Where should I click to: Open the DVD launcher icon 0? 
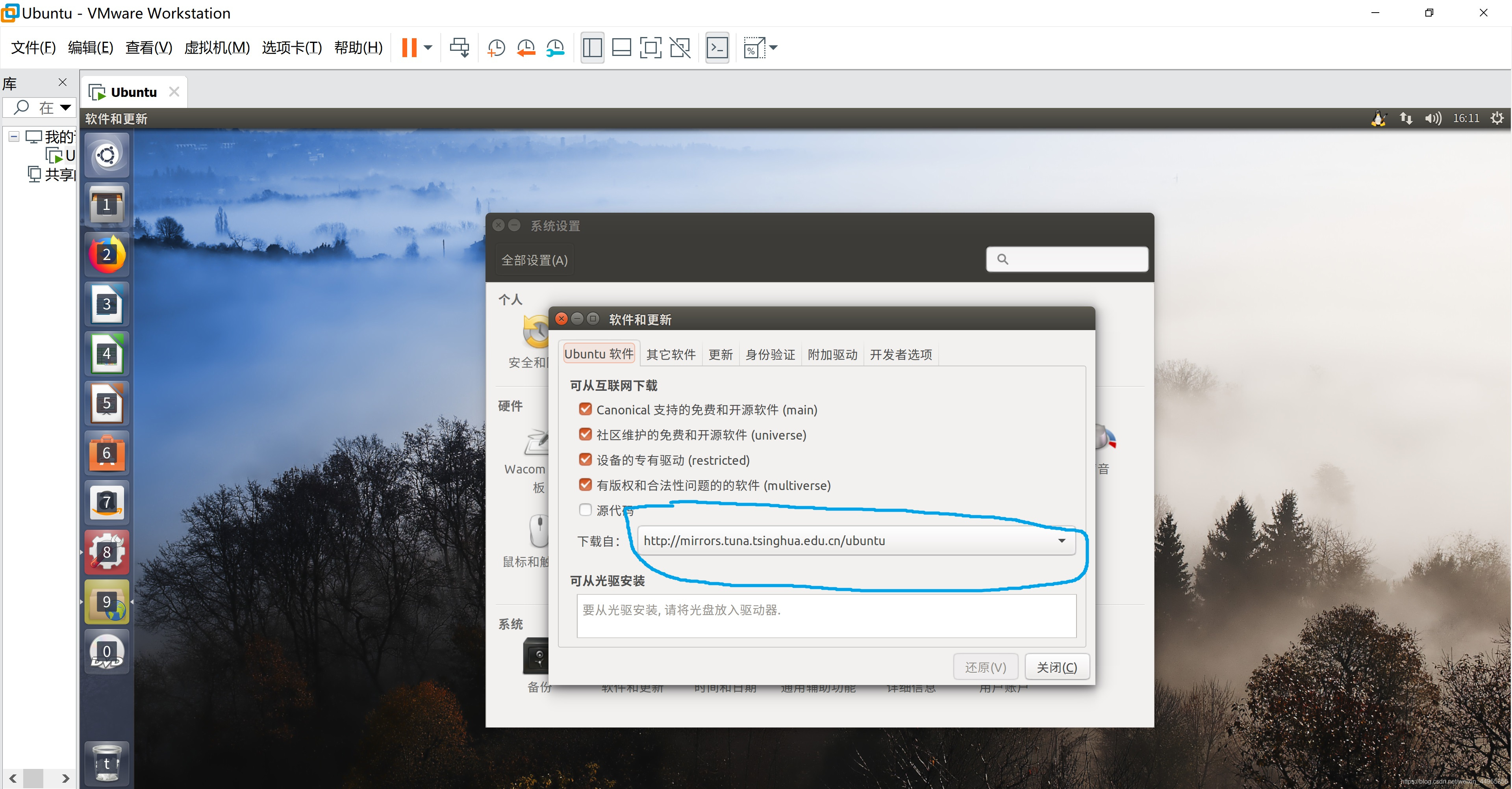[x=107, y=651]
